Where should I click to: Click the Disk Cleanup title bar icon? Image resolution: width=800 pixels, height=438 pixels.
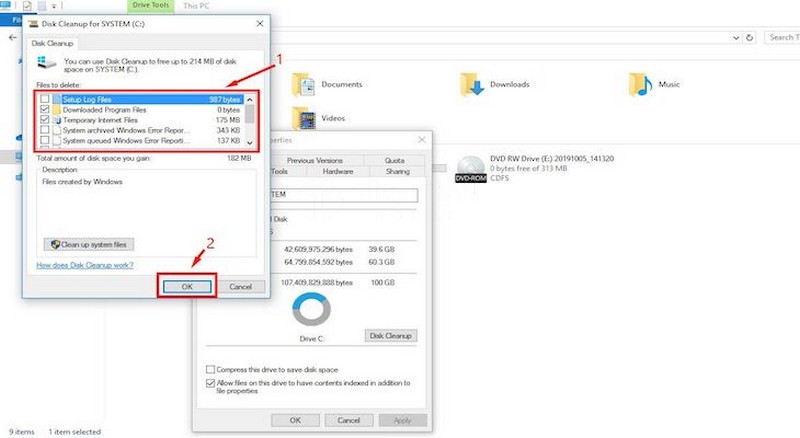pyautogui.click(x=33, y=23)
